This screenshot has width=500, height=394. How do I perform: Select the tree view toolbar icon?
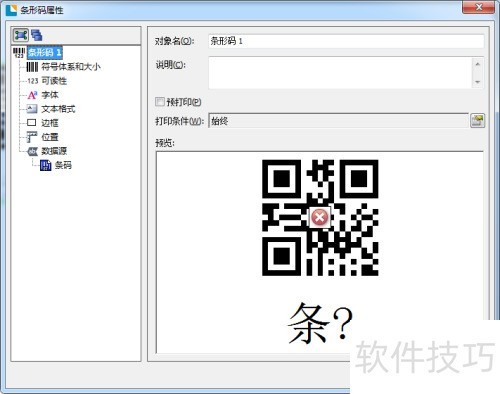21,35
